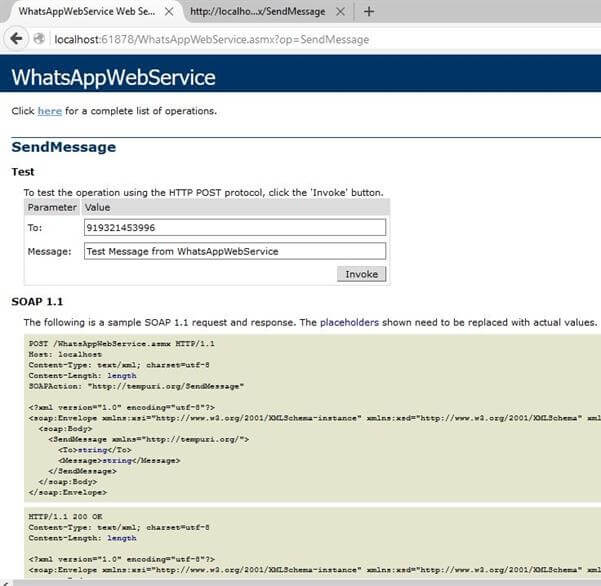The height and width of the screenshot is (586, 601).
Task: Click the 'POST /WhatsAppWebService.asmx HTTP/1.1' line
Action: 122,344
